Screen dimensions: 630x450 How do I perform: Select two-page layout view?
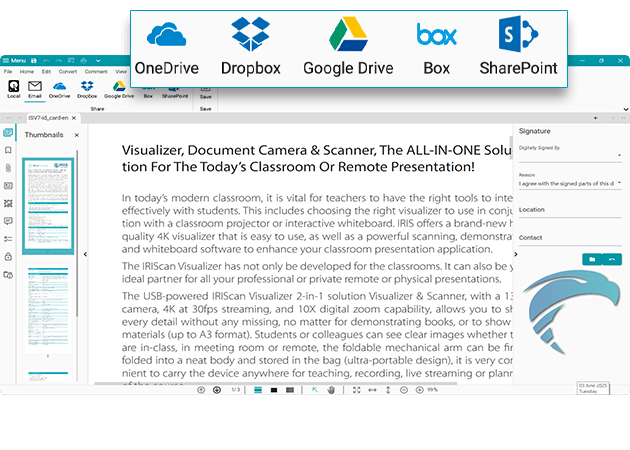tap(290, 390)
